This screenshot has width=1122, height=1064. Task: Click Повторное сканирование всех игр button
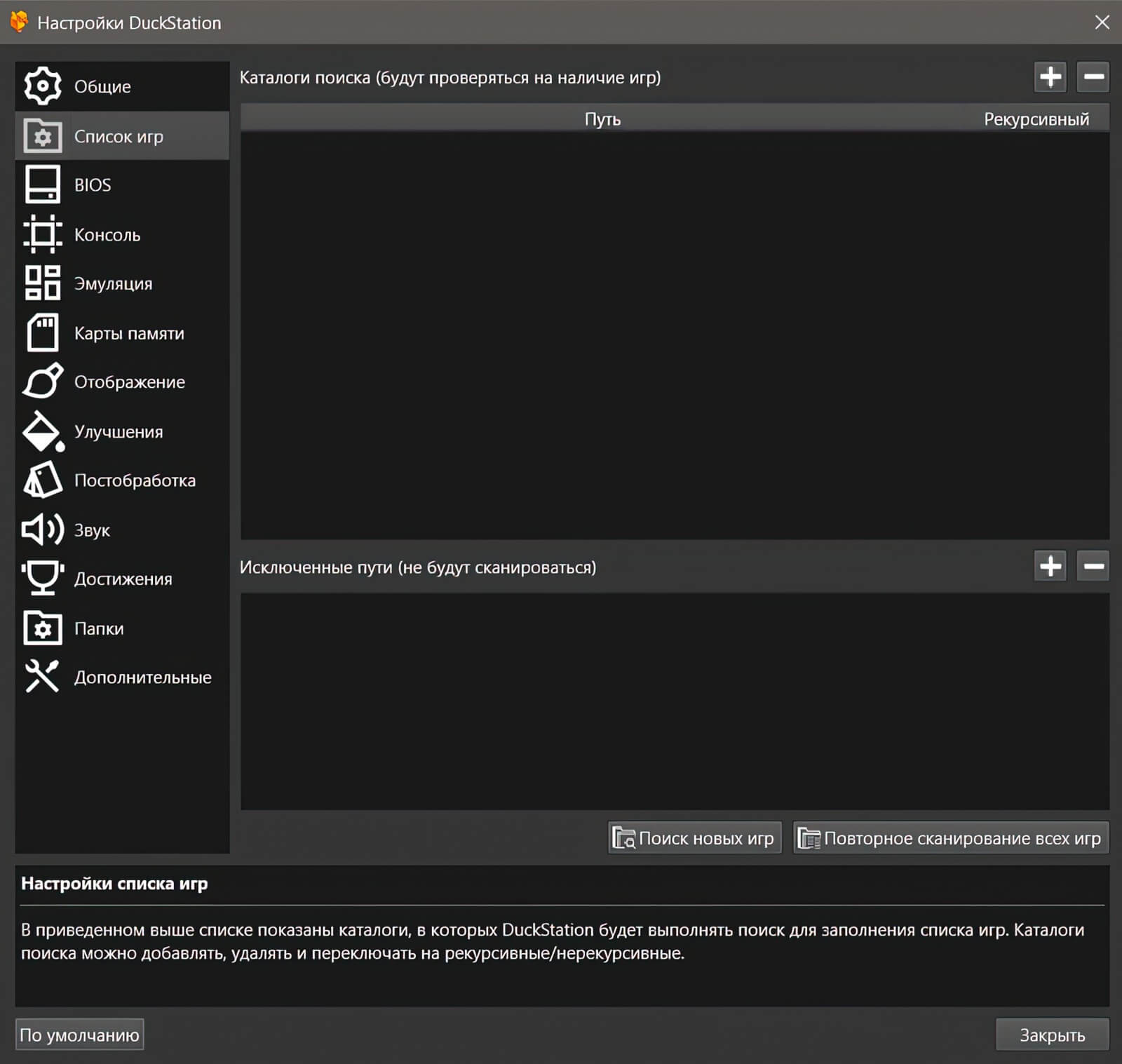(x=951, y=838)
